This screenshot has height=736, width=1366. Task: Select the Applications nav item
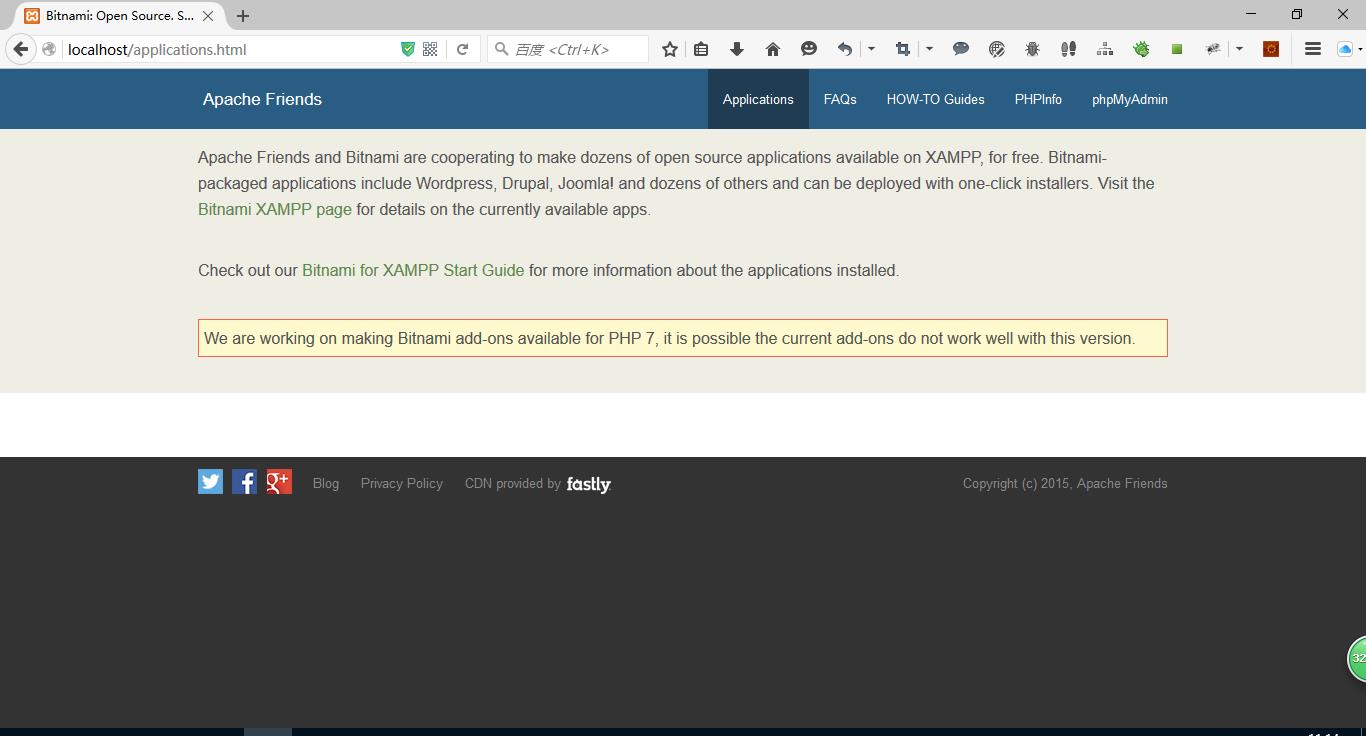(x=758, y=99)
